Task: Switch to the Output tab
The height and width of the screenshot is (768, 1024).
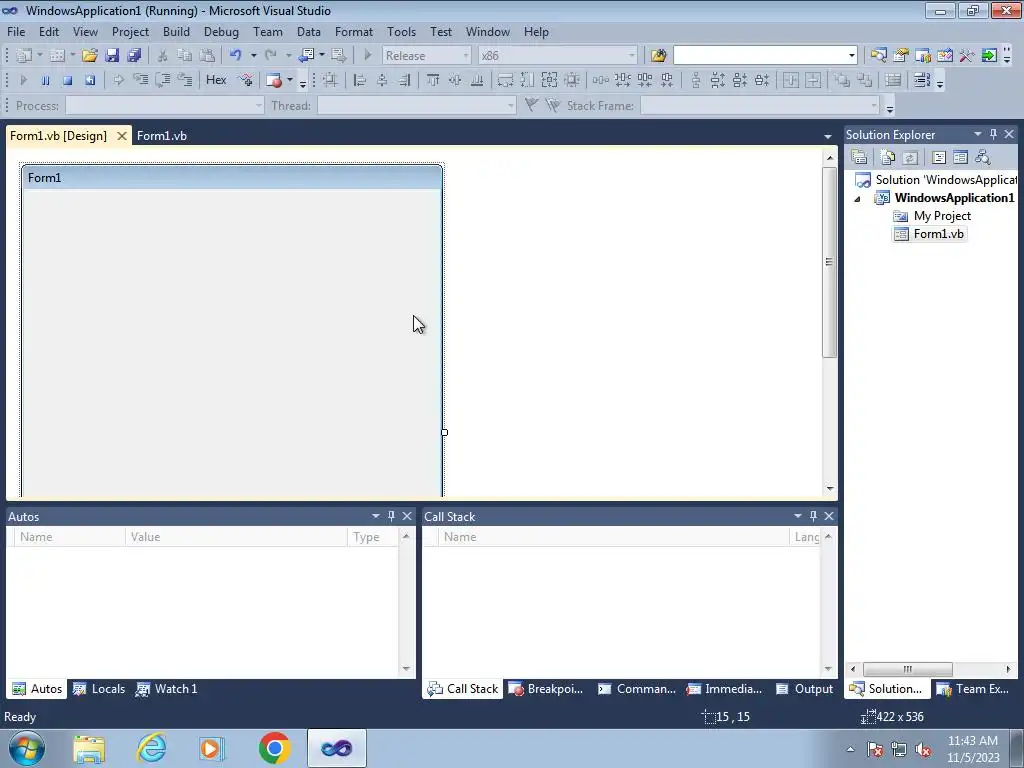Action: (805, 689)
